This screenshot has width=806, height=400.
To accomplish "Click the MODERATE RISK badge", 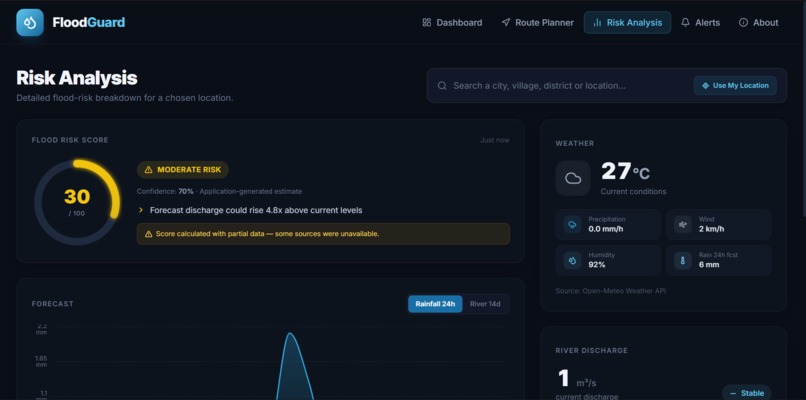I will [183, 170].
